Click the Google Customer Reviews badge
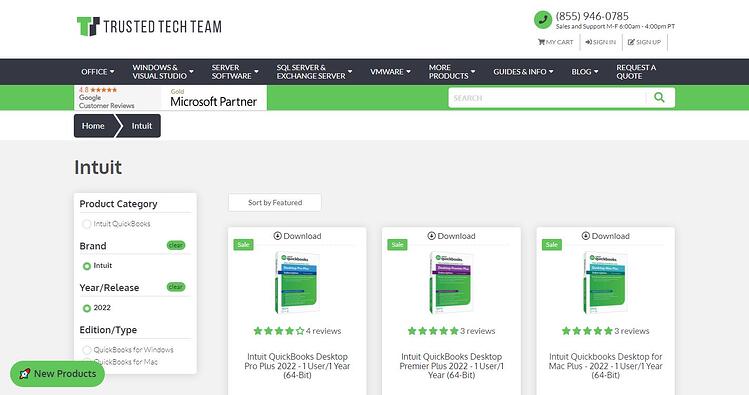This screenshot has height=395, width=749. pyautogui.click(x=118, y=97)
